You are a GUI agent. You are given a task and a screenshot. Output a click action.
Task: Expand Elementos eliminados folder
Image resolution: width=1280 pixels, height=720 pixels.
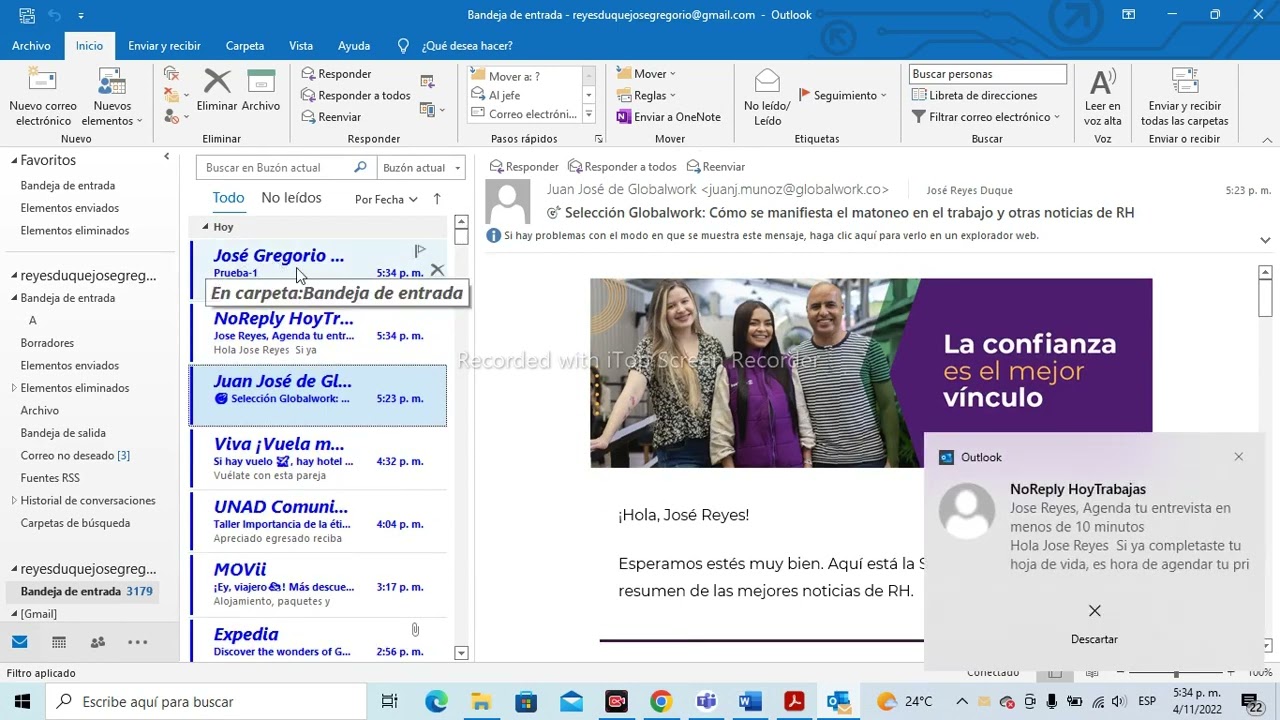(14, 388)
